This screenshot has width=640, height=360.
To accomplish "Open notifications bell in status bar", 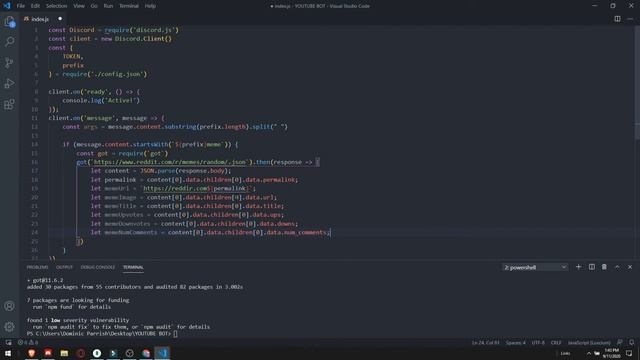I will tap(631, 342).
